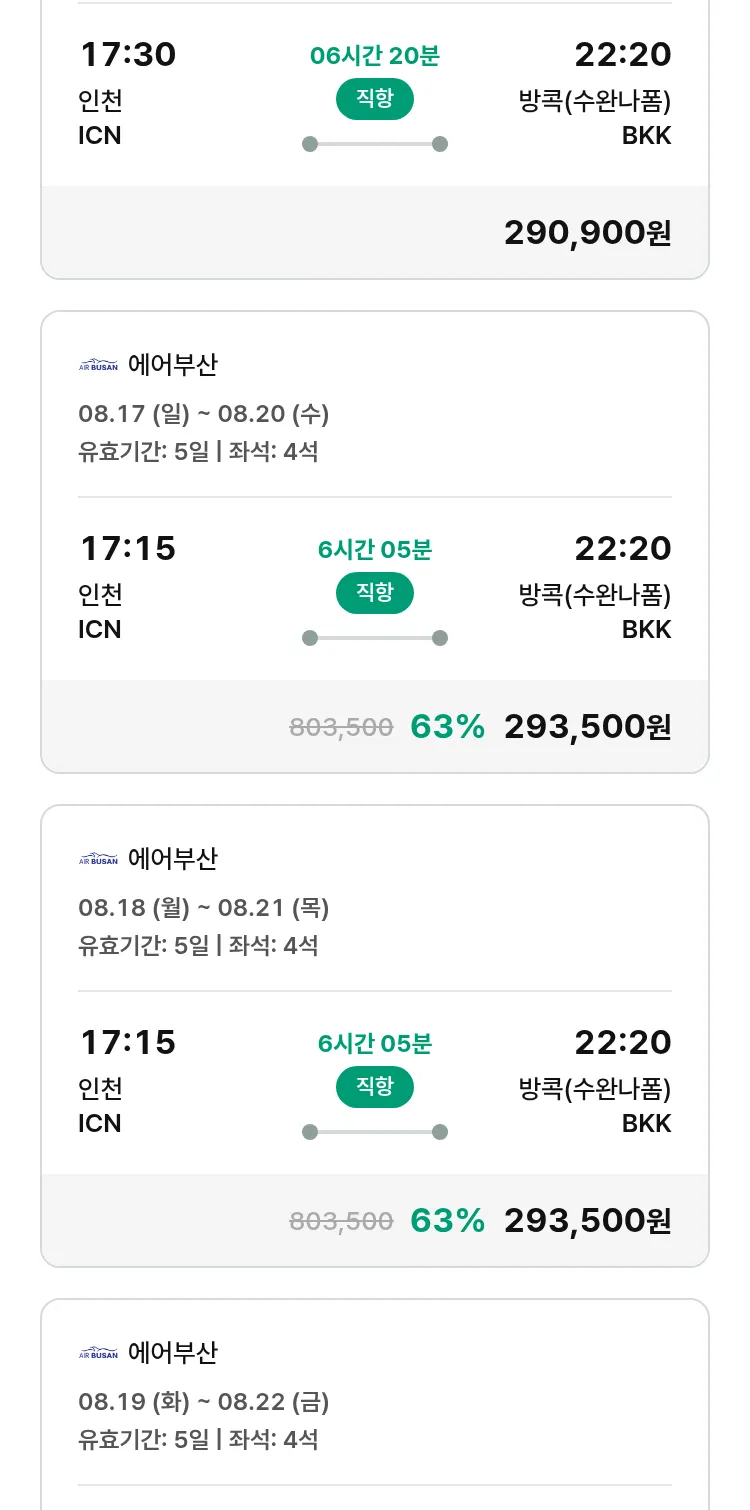
Task: Click the 직항 badge on the 08.17 flight
Action: 375,593
